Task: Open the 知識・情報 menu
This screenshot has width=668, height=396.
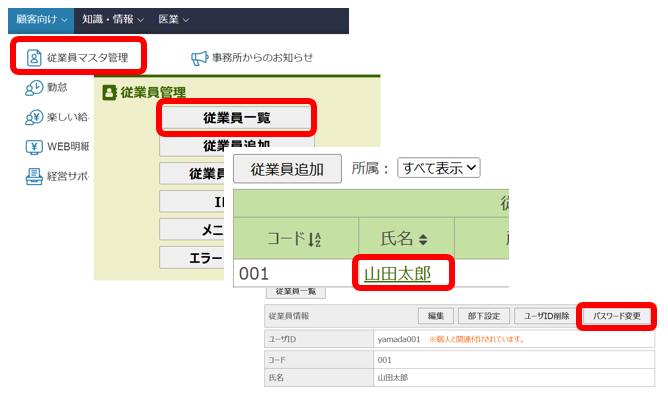Action: [112, 20]
